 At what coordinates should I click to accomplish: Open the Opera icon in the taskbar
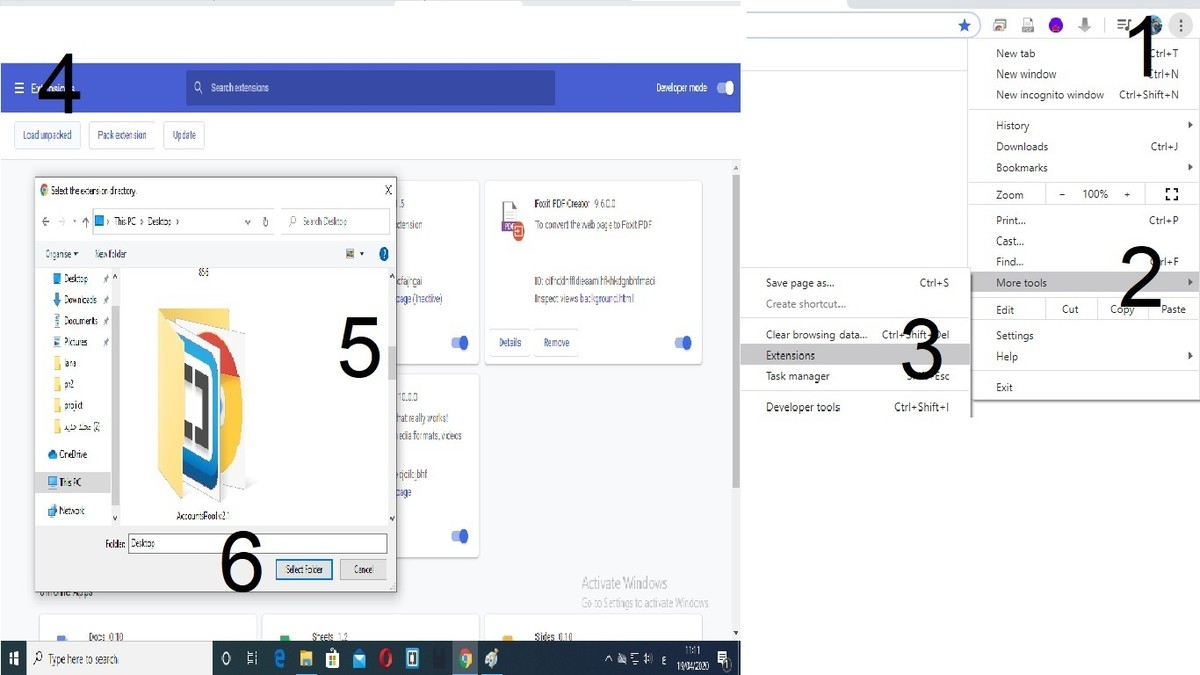coord(386,658)
